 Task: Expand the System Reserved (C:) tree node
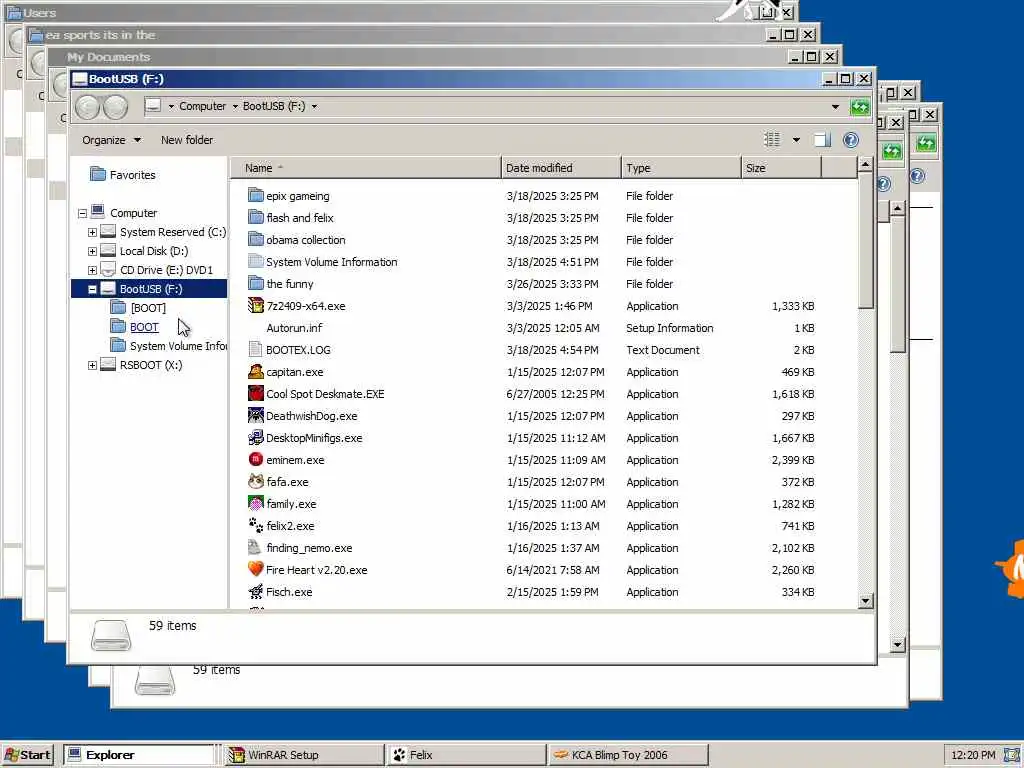point(92,232)
